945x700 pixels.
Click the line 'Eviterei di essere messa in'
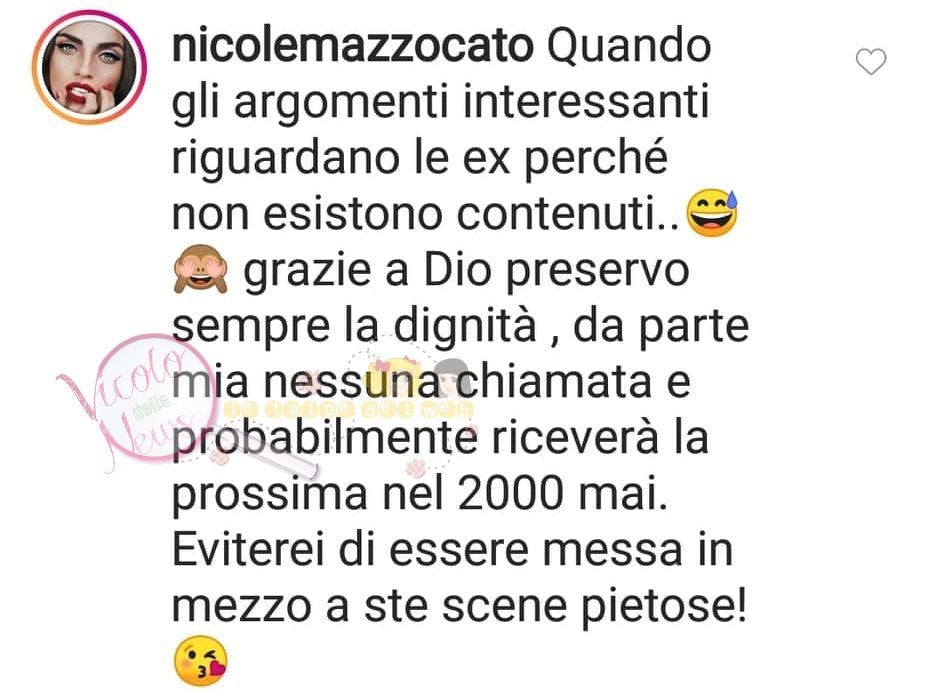(453, 550)
